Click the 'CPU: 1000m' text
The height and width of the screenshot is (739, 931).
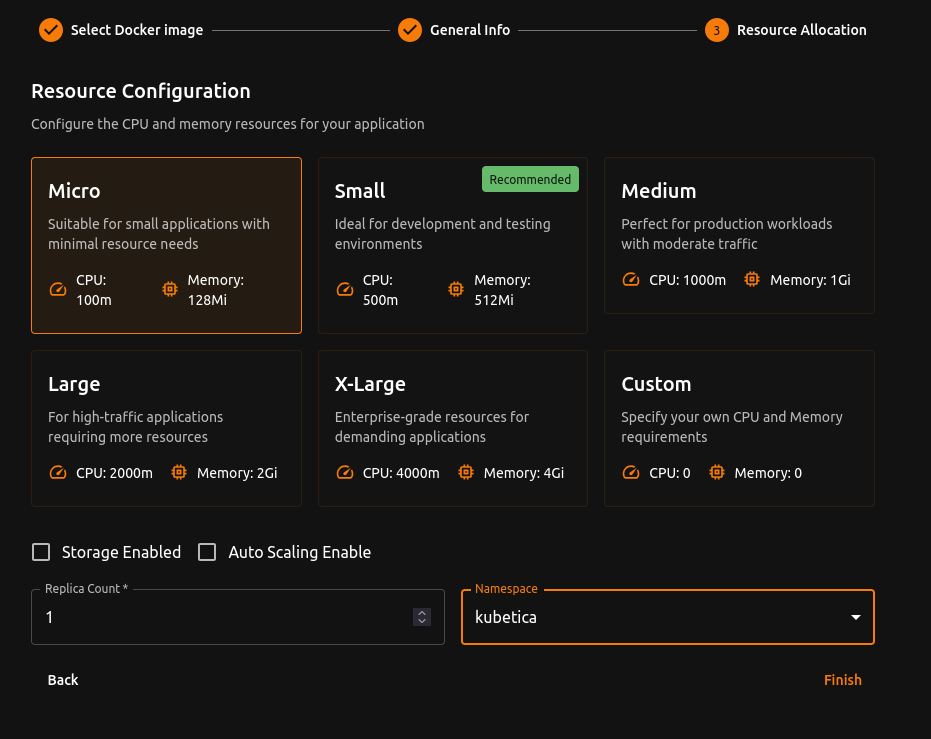688,280
